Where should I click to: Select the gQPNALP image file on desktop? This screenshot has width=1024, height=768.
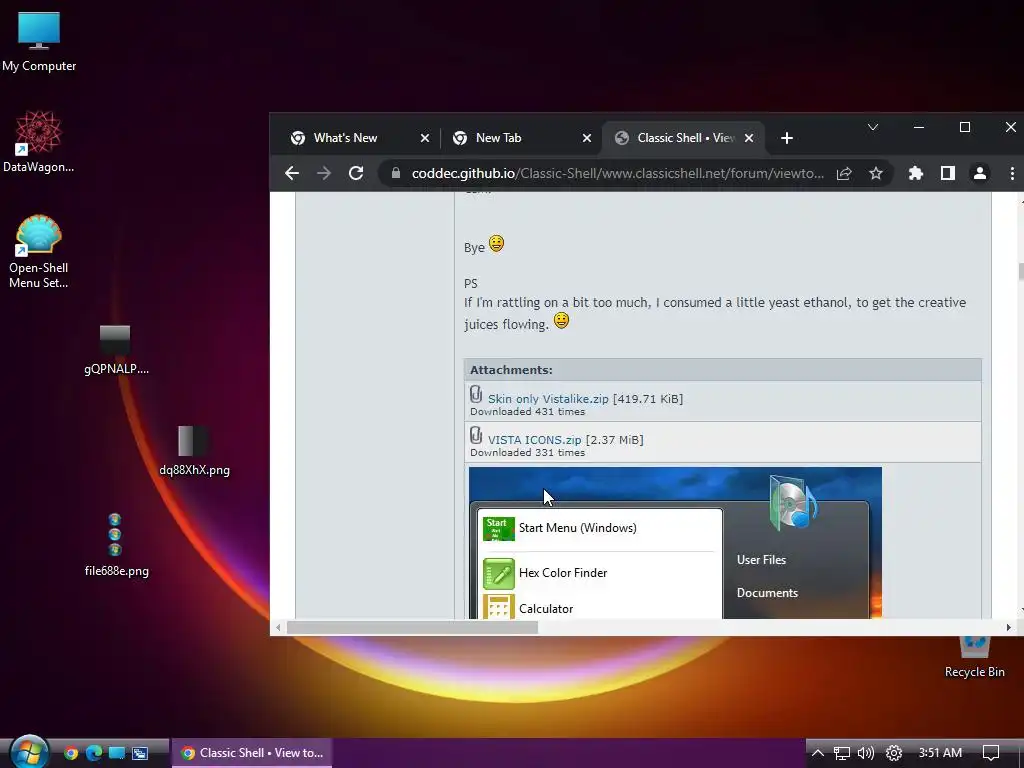[x=116, y=350]
